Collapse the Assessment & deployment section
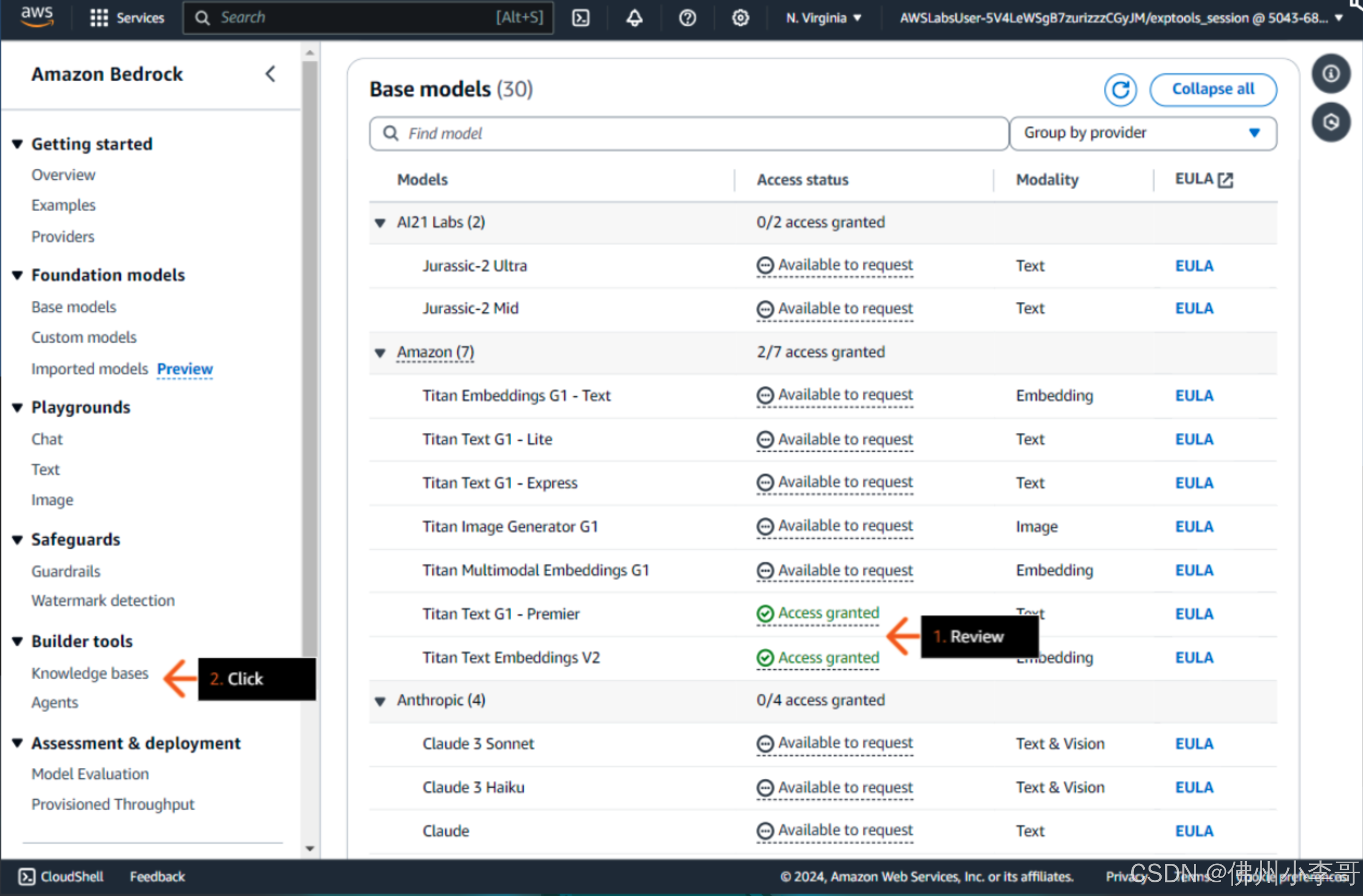This screenshot has width=1363, height=896. coord(17,743)
